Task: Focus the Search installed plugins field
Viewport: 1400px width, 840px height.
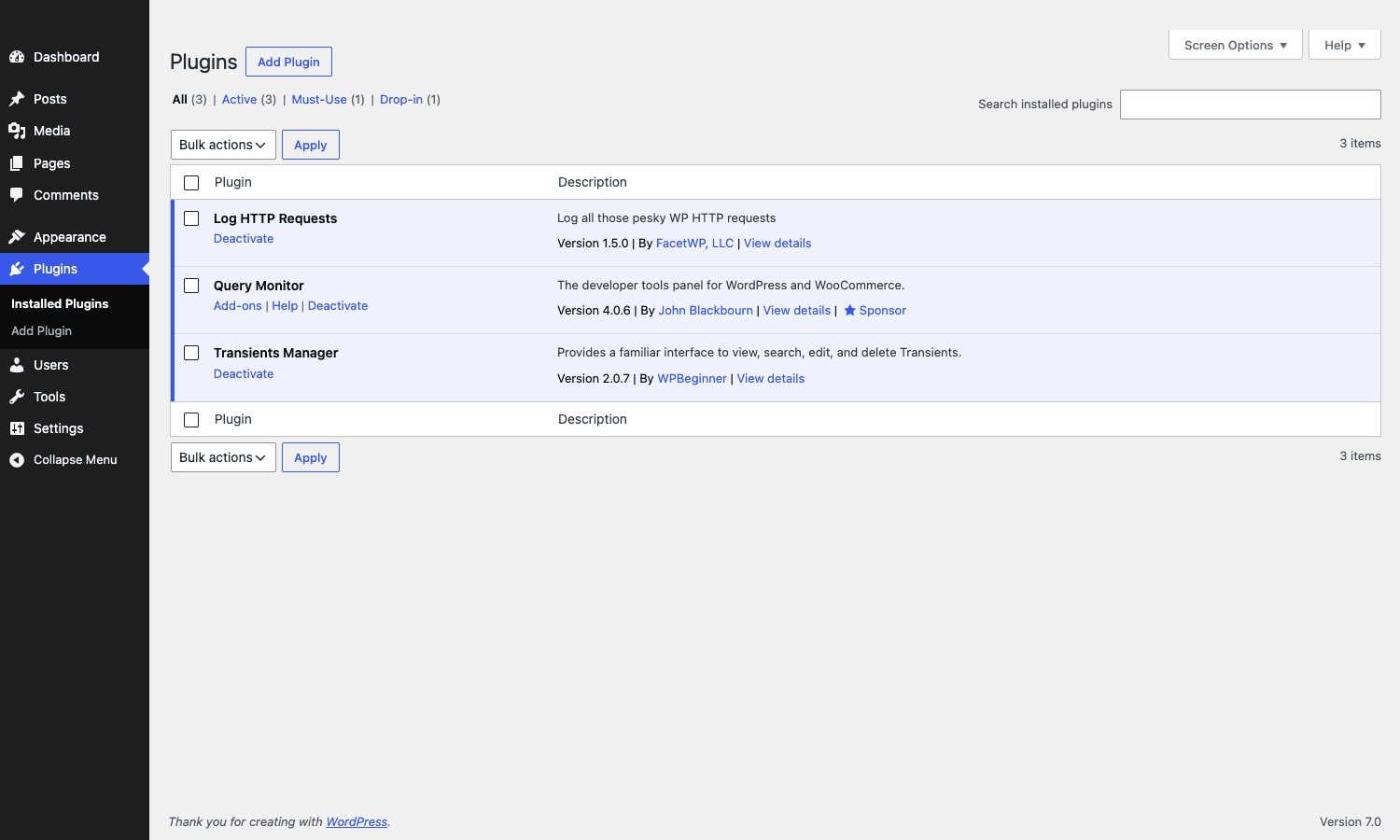Action: coord(1251,105)
